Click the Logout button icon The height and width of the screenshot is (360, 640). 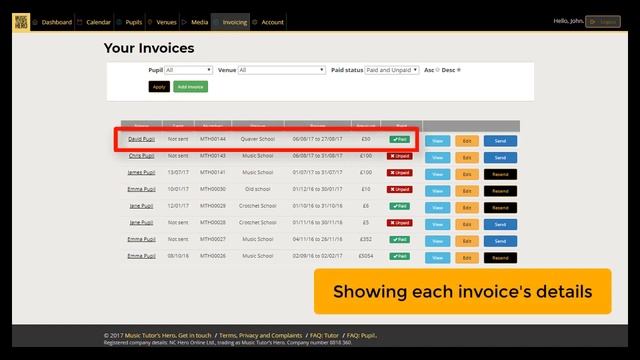(593, 22)
